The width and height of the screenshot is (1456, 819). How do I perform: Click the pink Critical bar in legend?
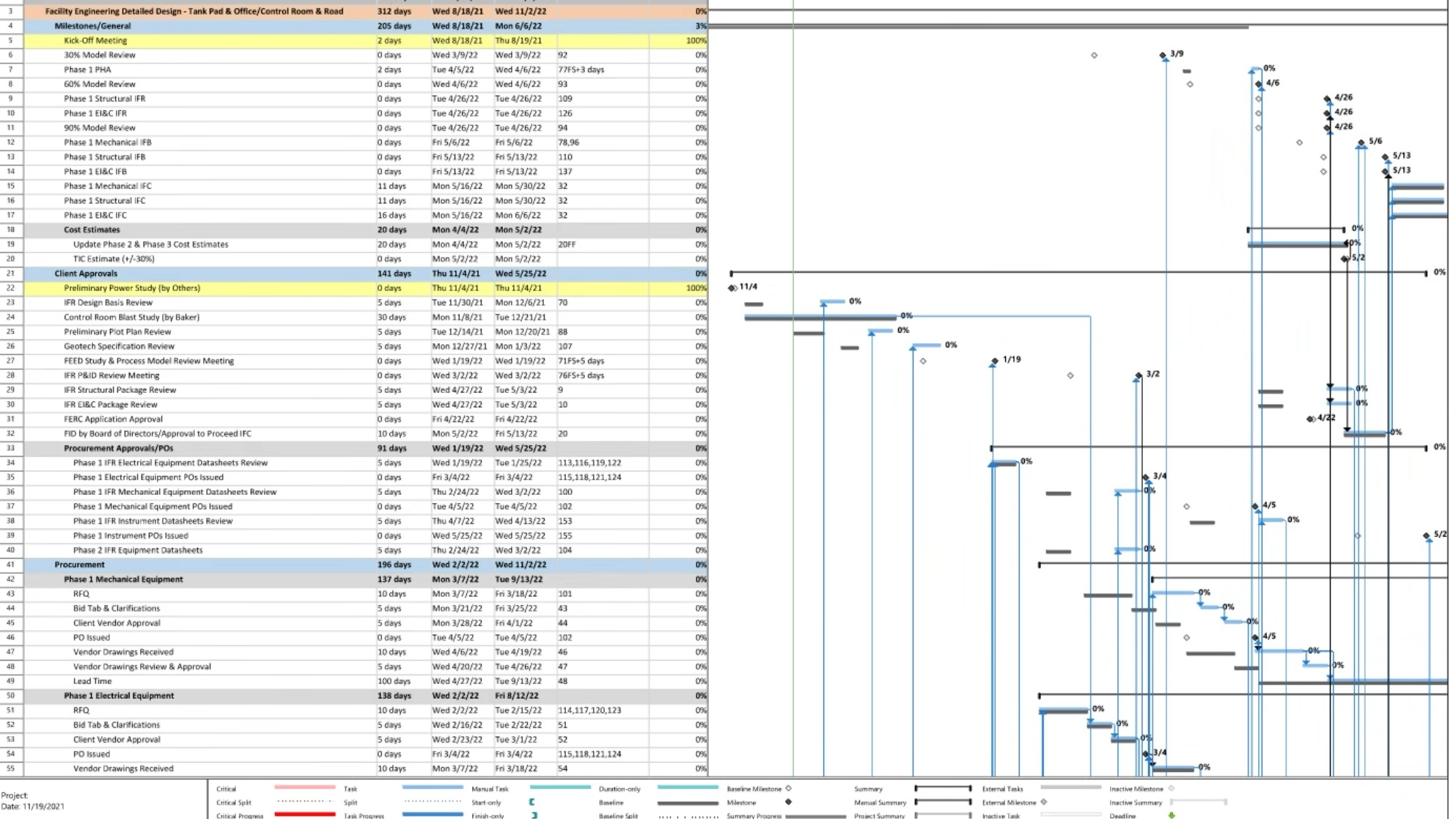[x=304, y=788]
